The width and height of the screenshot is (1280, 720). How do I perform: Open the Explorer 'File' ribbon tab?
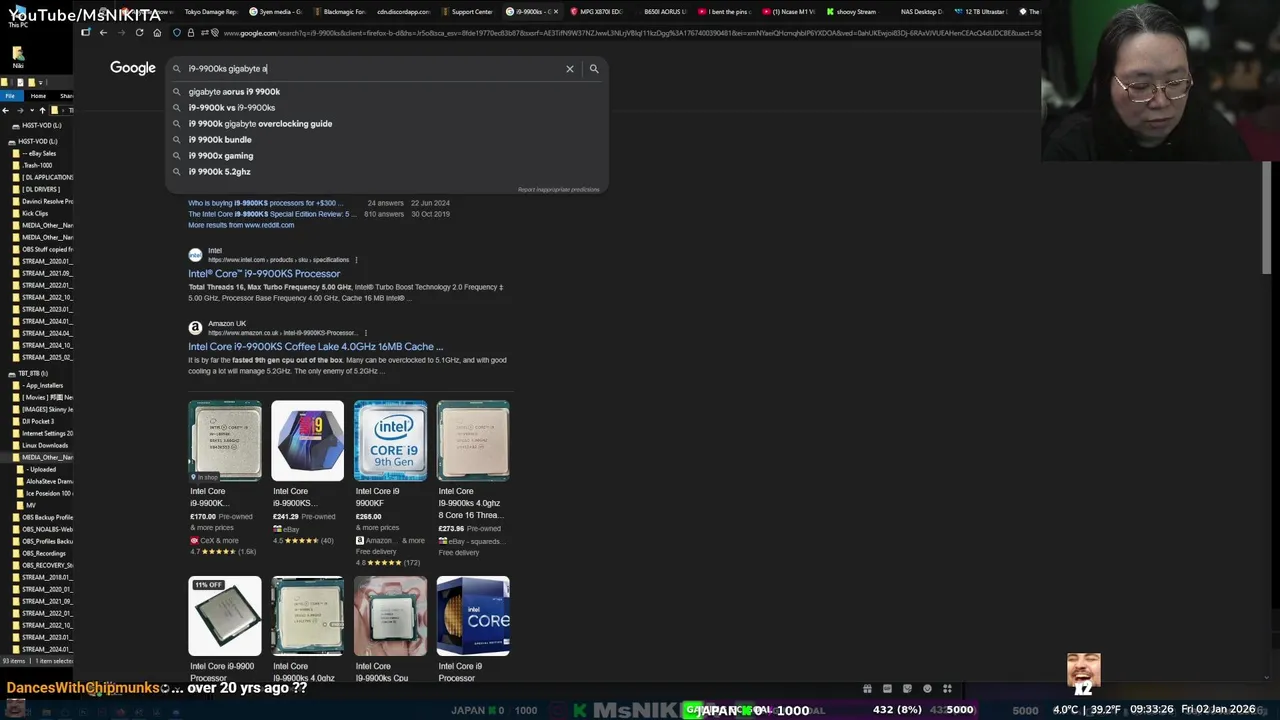click(x=9, y=96)
